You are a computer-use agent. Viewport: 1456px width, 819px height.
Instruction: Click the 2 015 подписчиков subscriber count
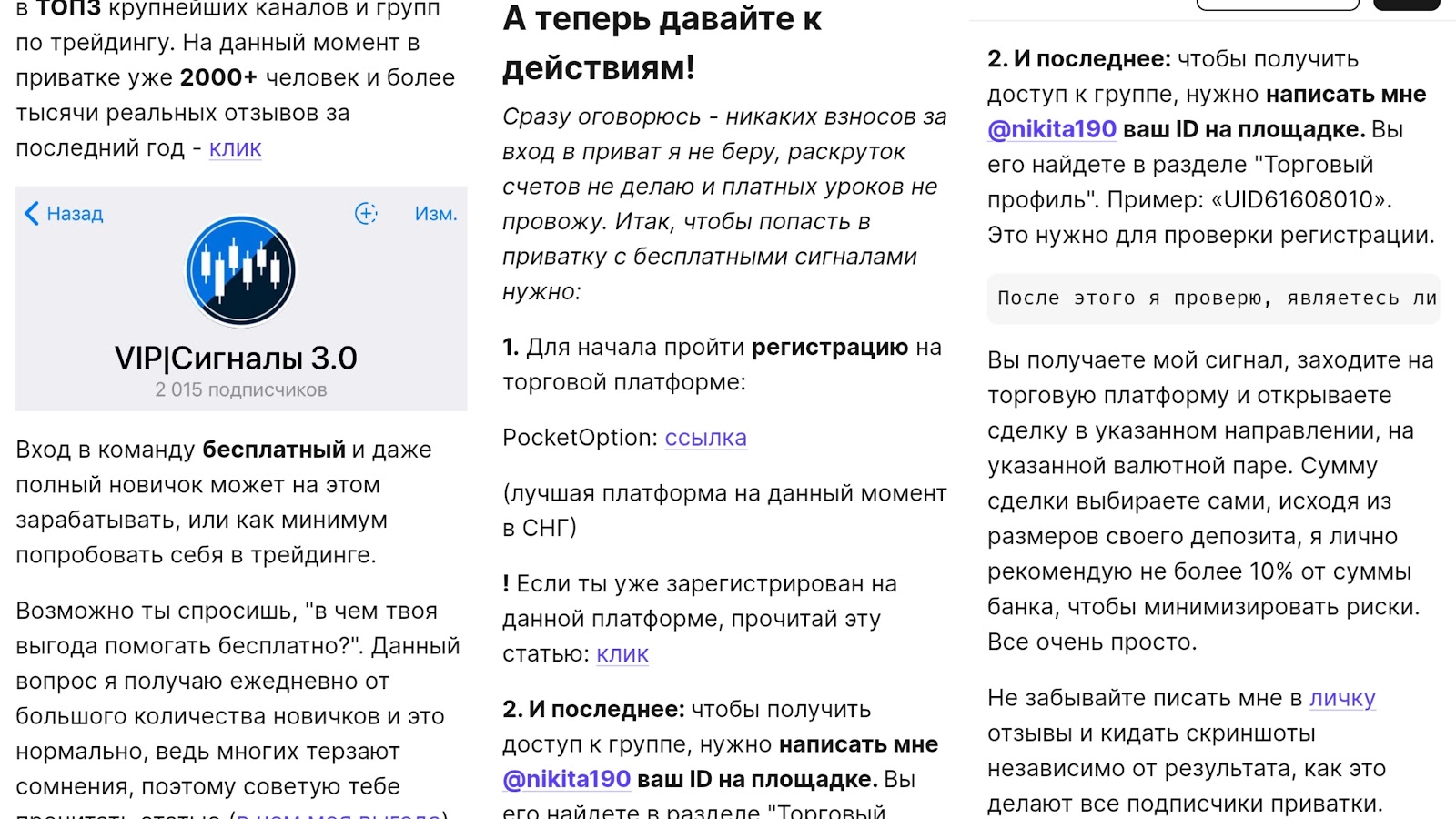(x=240, y=389)
